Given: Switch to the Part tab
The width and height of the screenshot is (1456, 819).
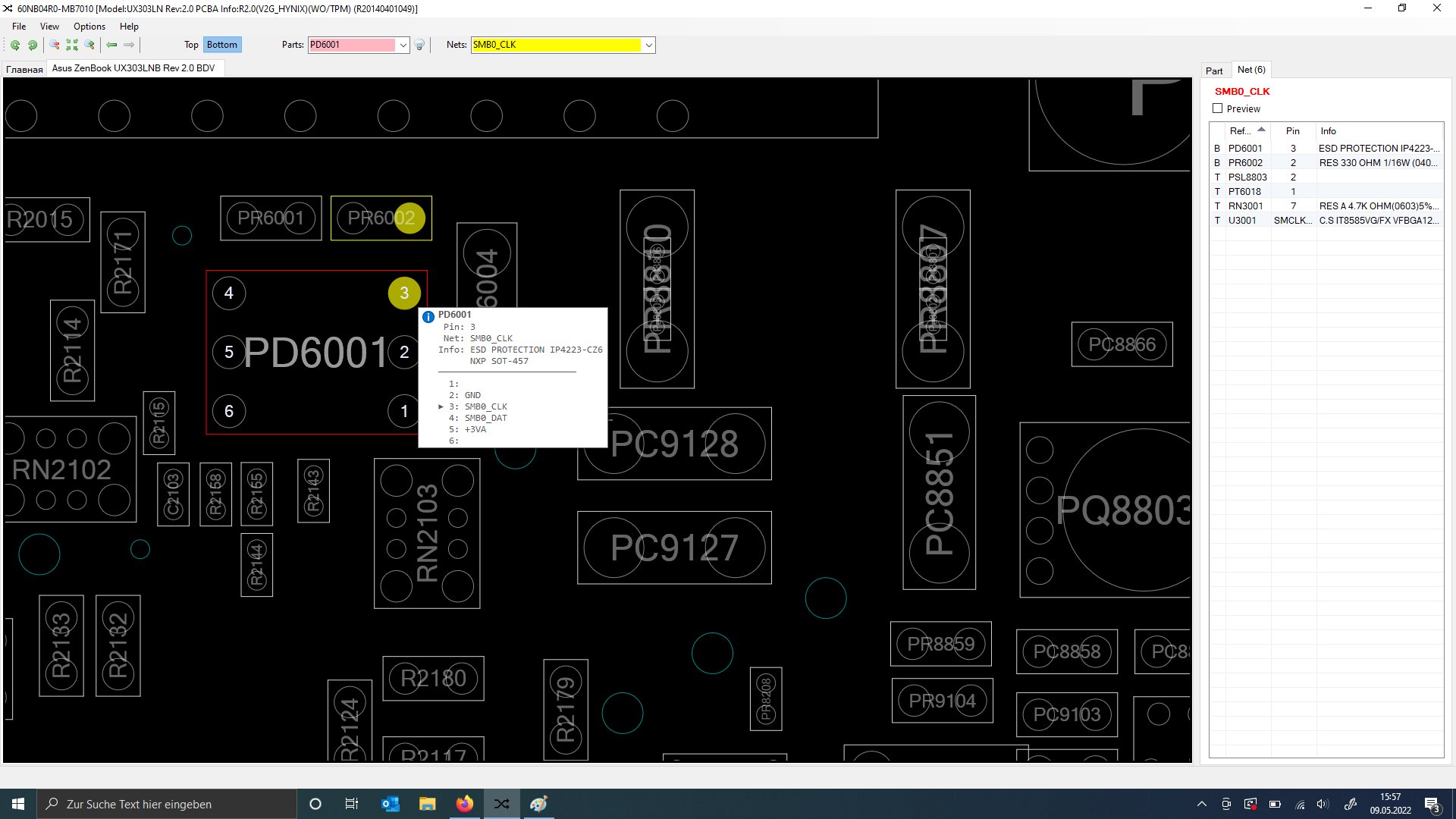Looking at the screenshot, I should (x=1214, y=71).
